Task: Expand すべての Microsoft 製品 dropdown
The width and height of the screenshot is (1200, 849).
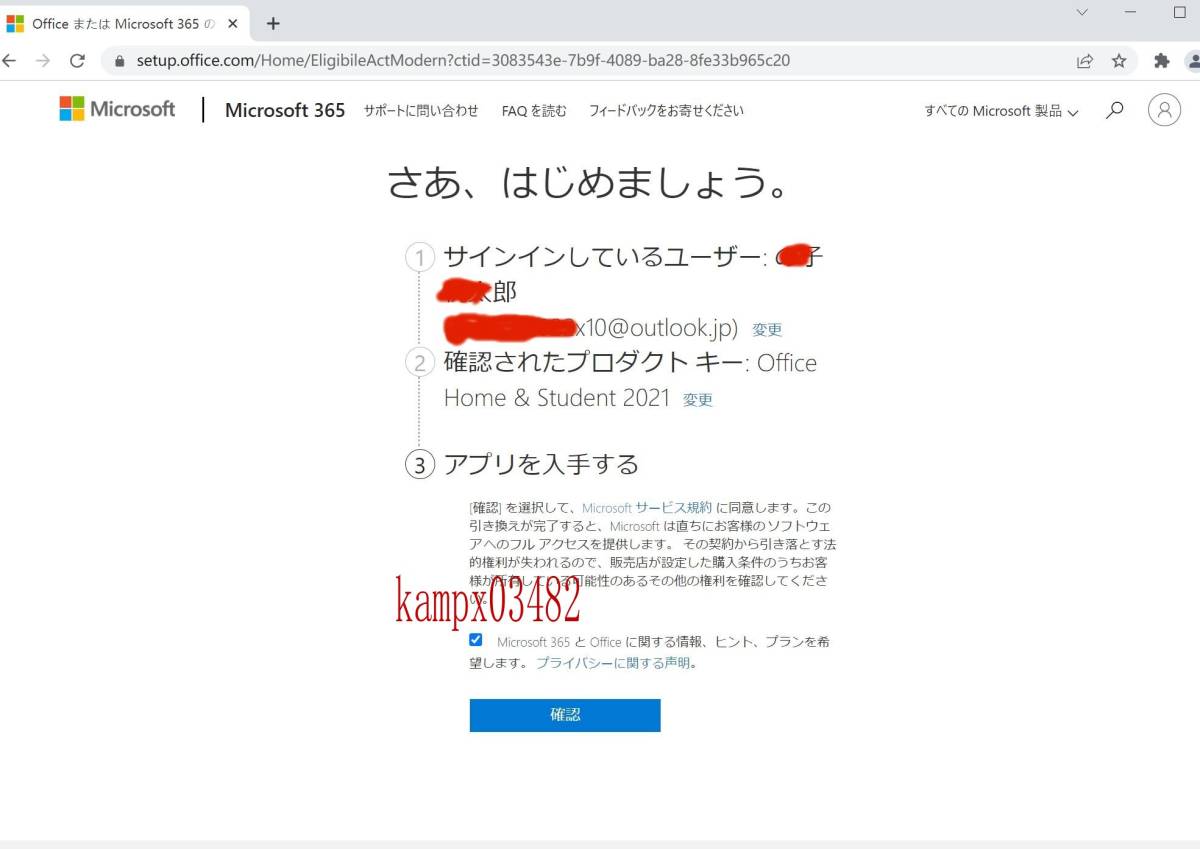Action: point(1001,111)
